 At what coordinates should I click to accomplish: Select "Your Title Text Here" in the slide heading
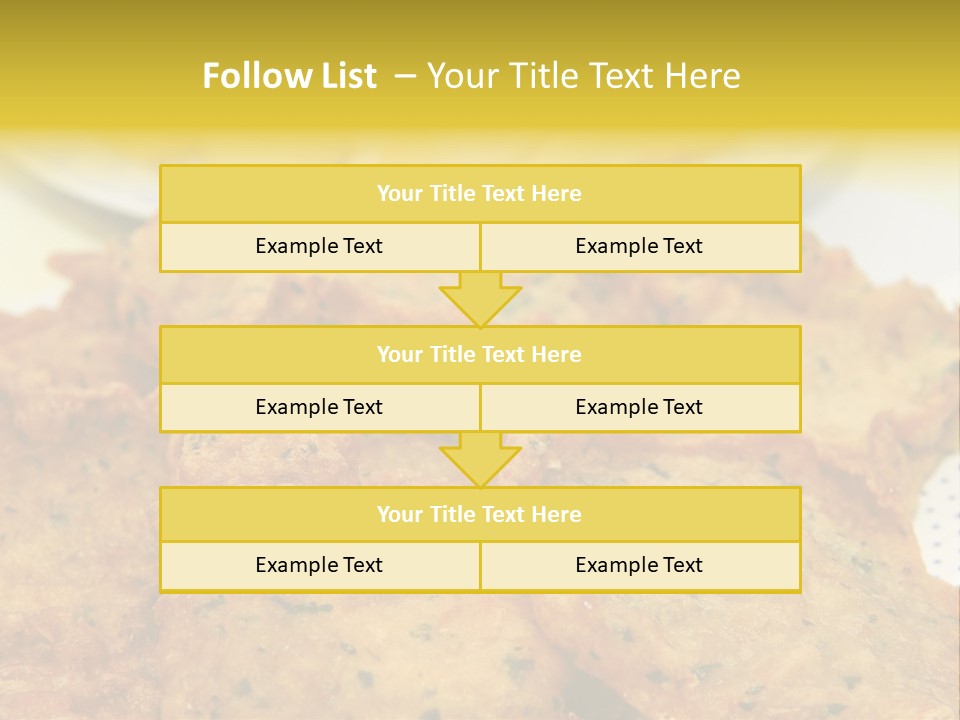point(583,76)
